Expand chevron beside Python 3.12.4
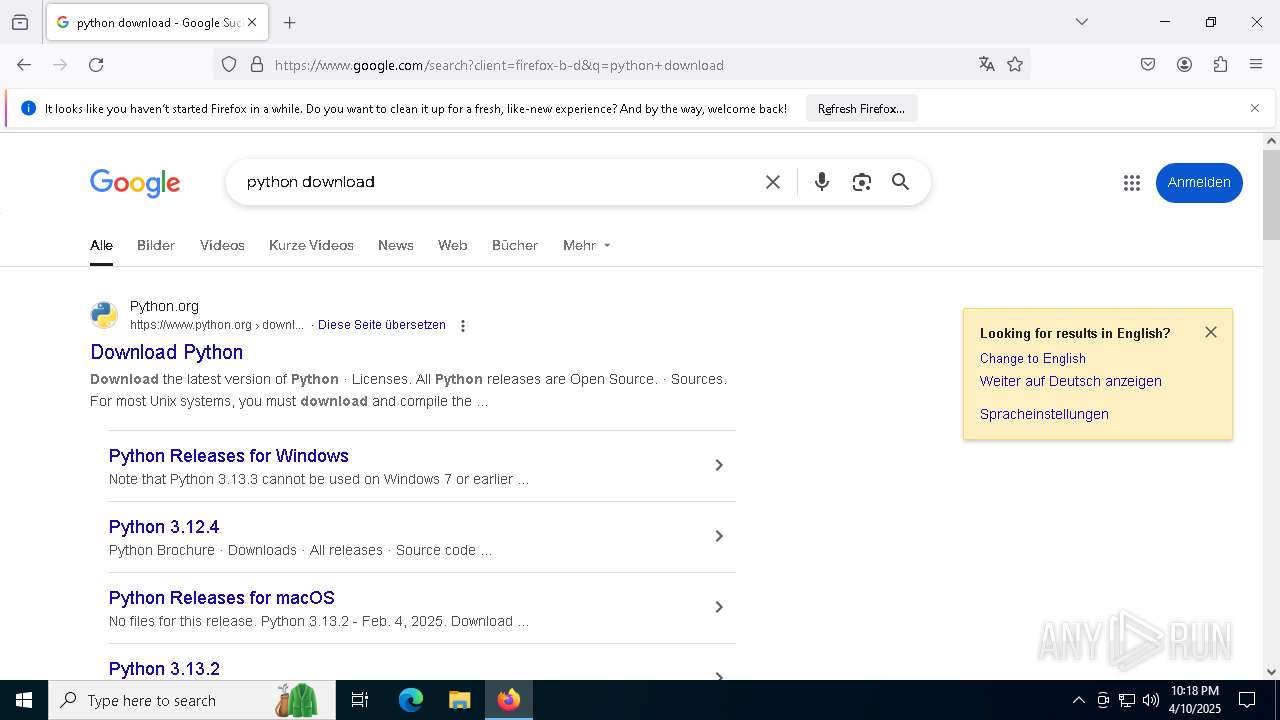The height and width of the screenshot is (720, 1280). click(719, 536)
